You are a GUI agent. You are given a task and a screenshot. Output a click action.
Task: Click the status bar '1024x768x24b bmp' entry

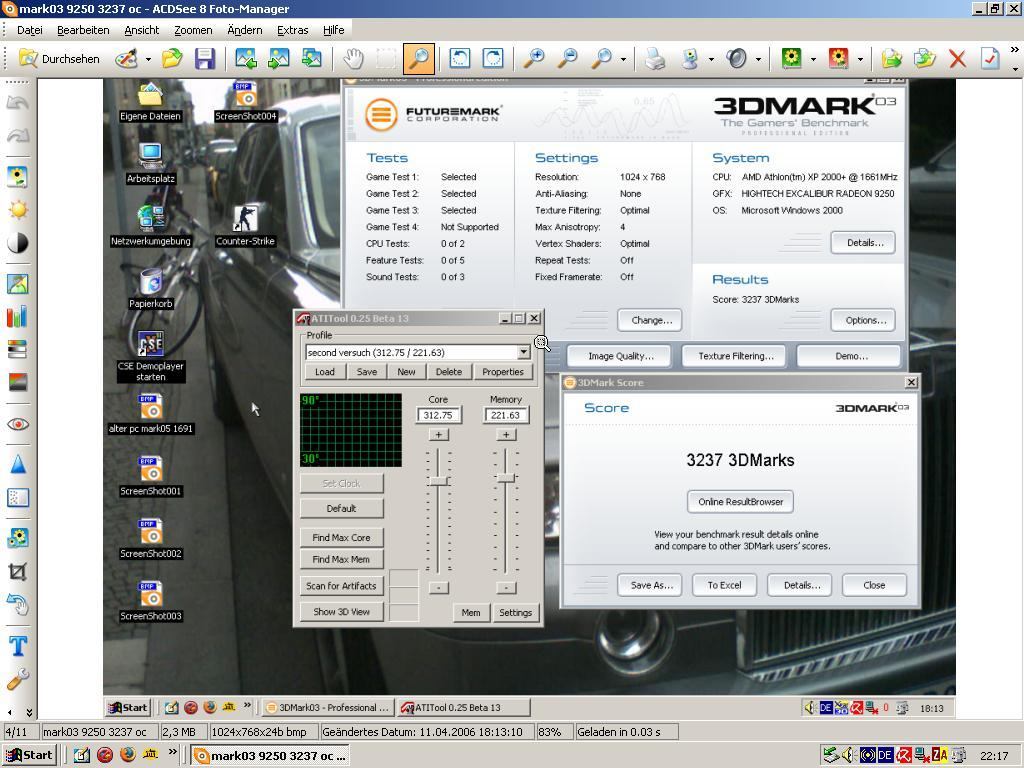pyautogui.click(x=264, y=732)
